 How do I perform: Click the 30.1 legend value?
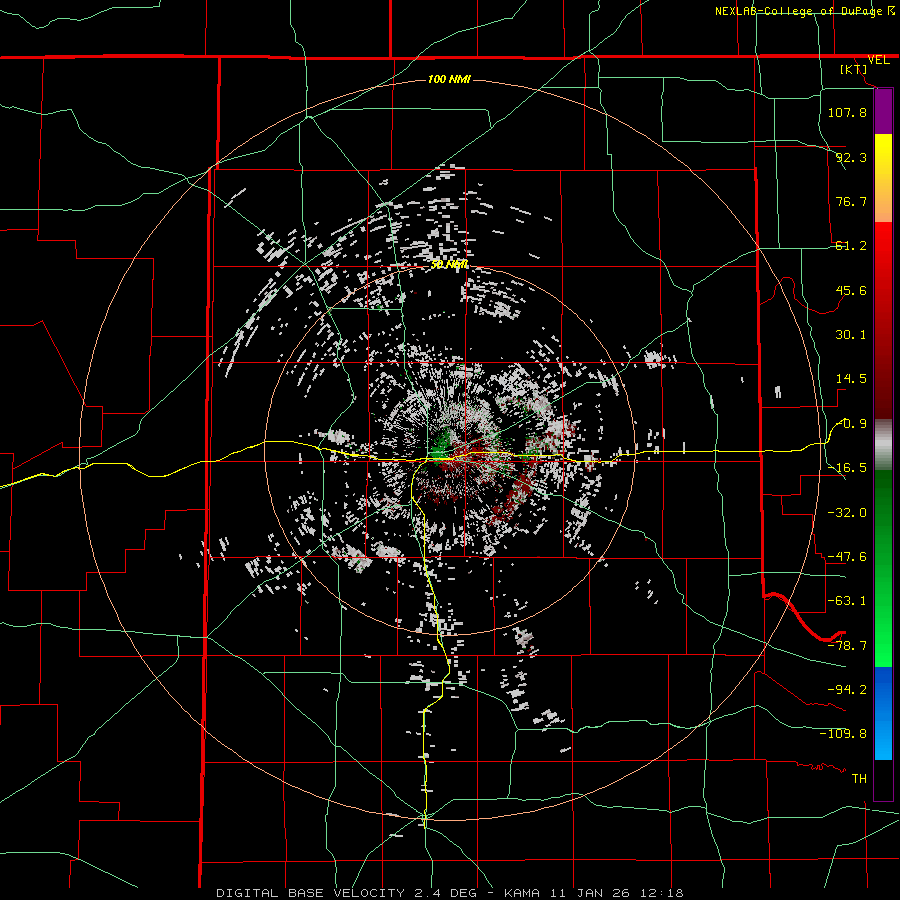(851, 335)
